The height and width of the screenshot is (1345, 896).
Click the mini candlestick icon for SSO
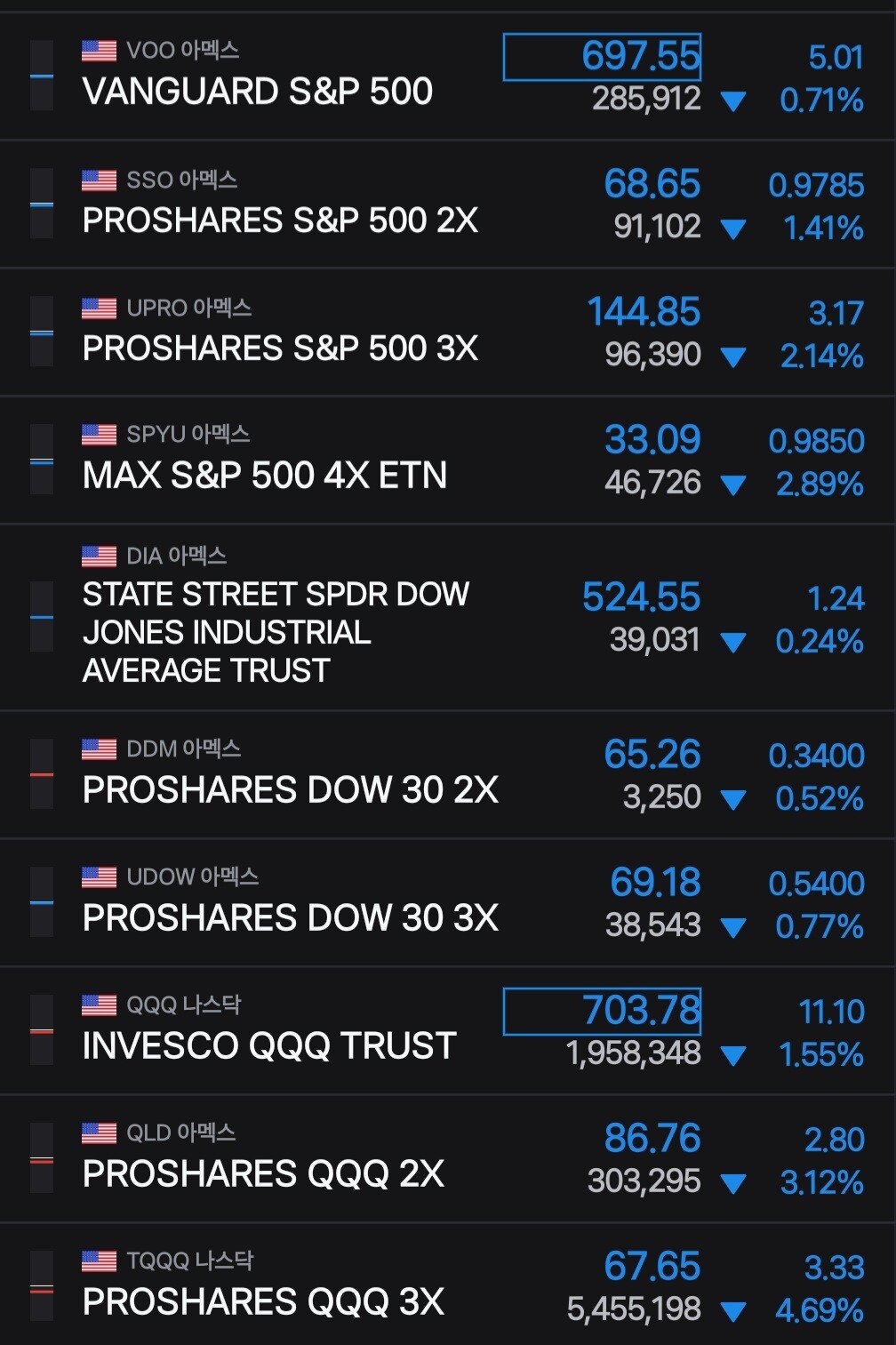(x=42, y=204)
